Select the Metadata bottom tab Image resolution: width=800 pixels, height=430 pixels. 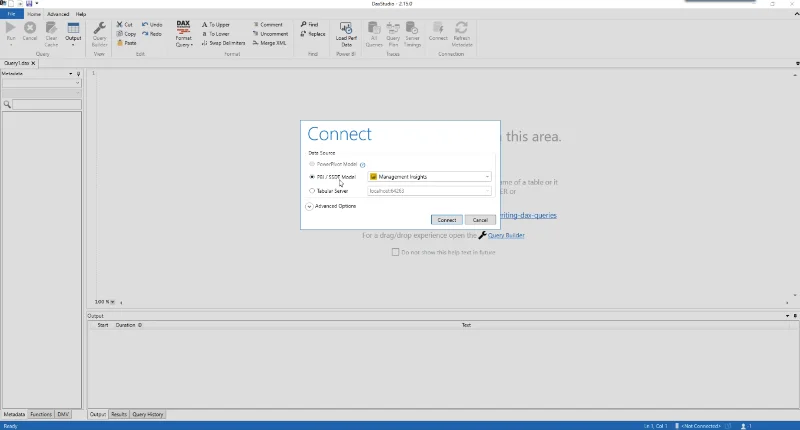[14, 414]
